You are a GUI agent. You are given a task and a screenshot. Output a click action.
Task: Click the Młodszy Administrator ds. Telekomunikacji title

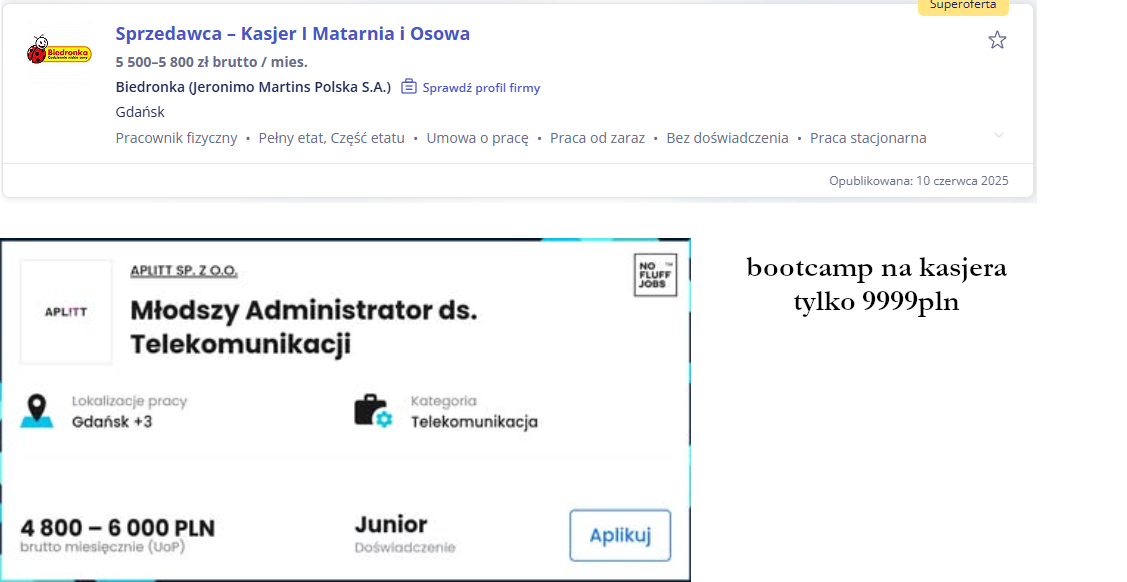304,327
